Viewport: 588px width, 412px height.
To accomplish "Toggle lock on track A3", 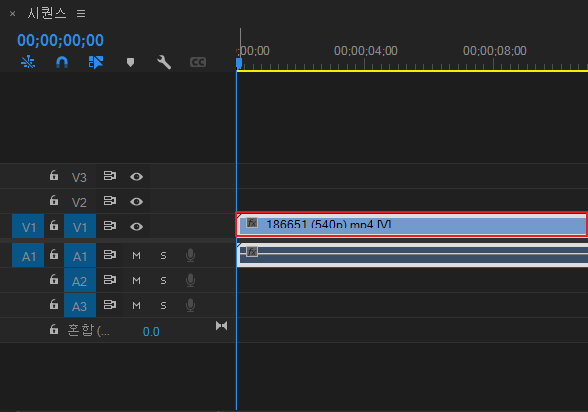I will [x=54, y=305].
